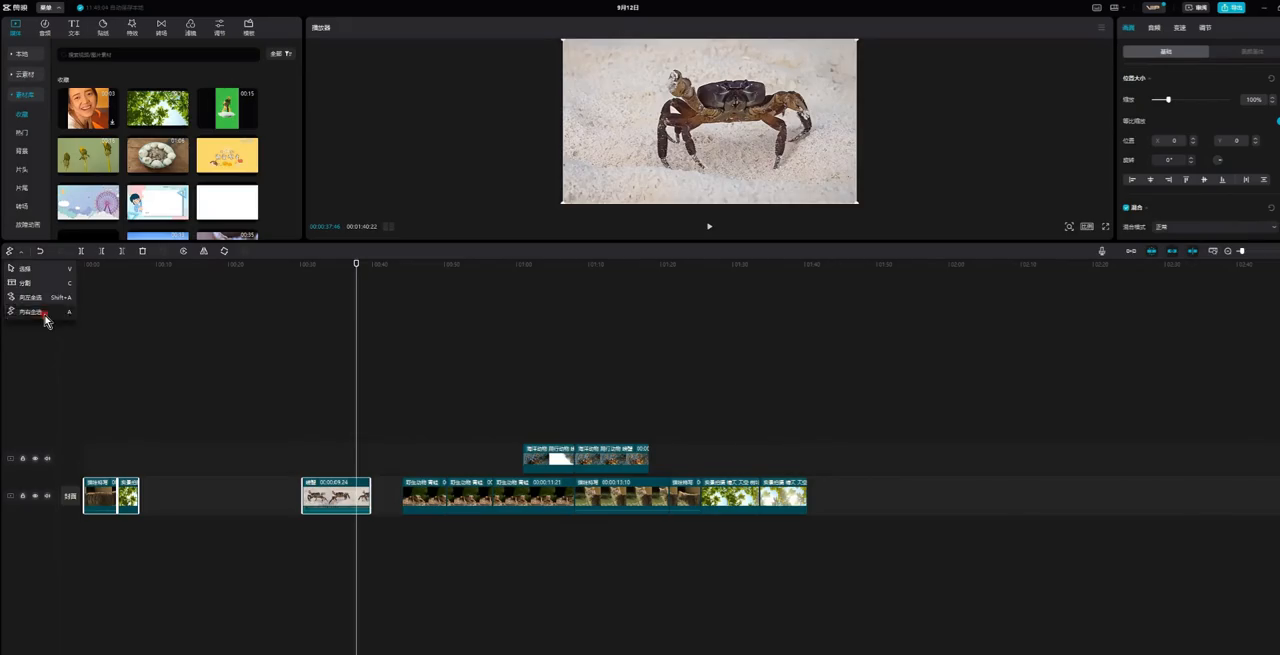Click the undo arrow in the timeline toolbar
Screen dimensions: 1280x655
[40, 251]
